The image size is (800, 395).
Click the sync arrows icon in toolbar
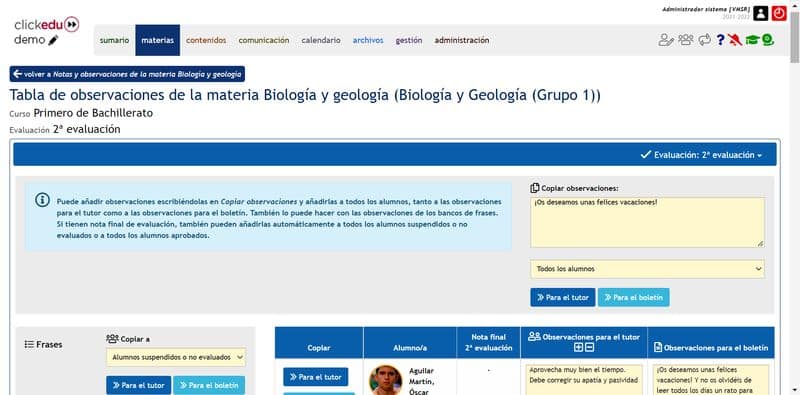click(x=705, y=39)
